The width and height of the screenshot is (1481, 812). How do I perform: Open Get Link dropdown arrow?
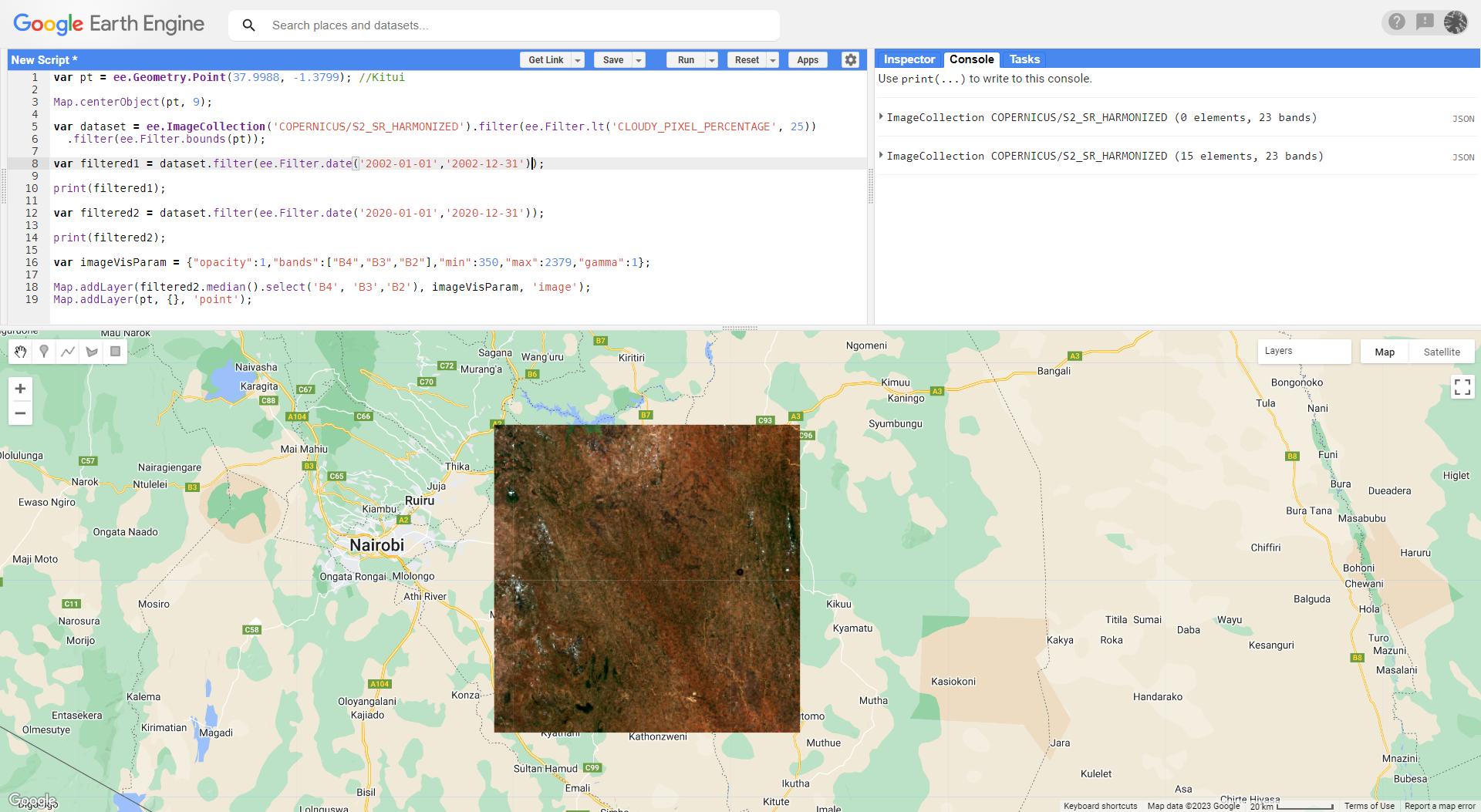[x=578, y=60]
